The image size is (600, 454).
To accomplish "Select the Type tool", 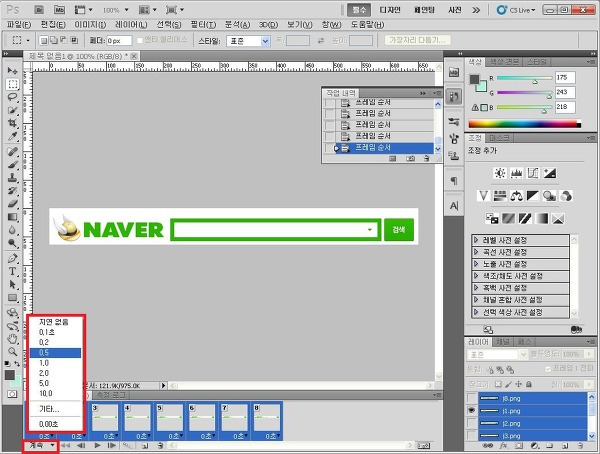I will [12, 271].
